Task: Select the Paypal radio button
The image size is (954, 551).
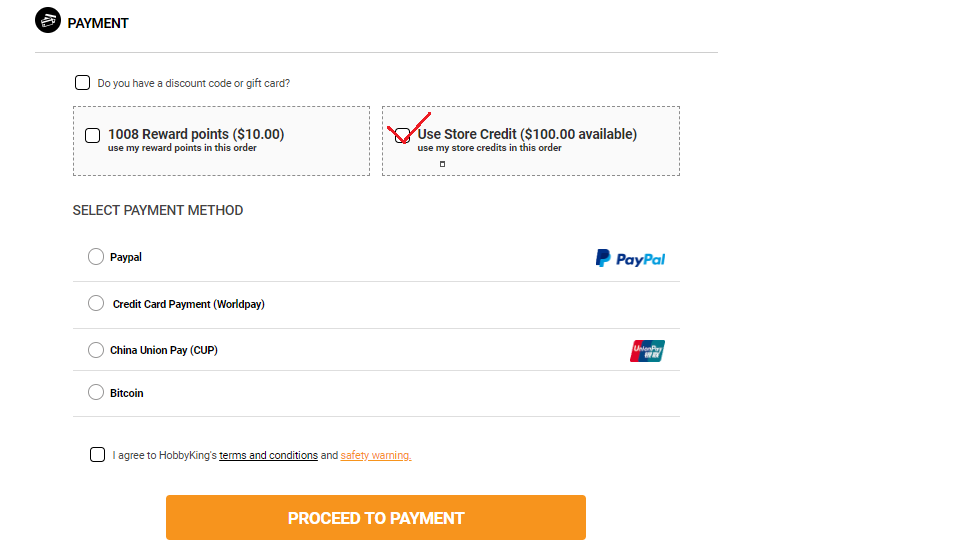Action: [x=96, y=257]
